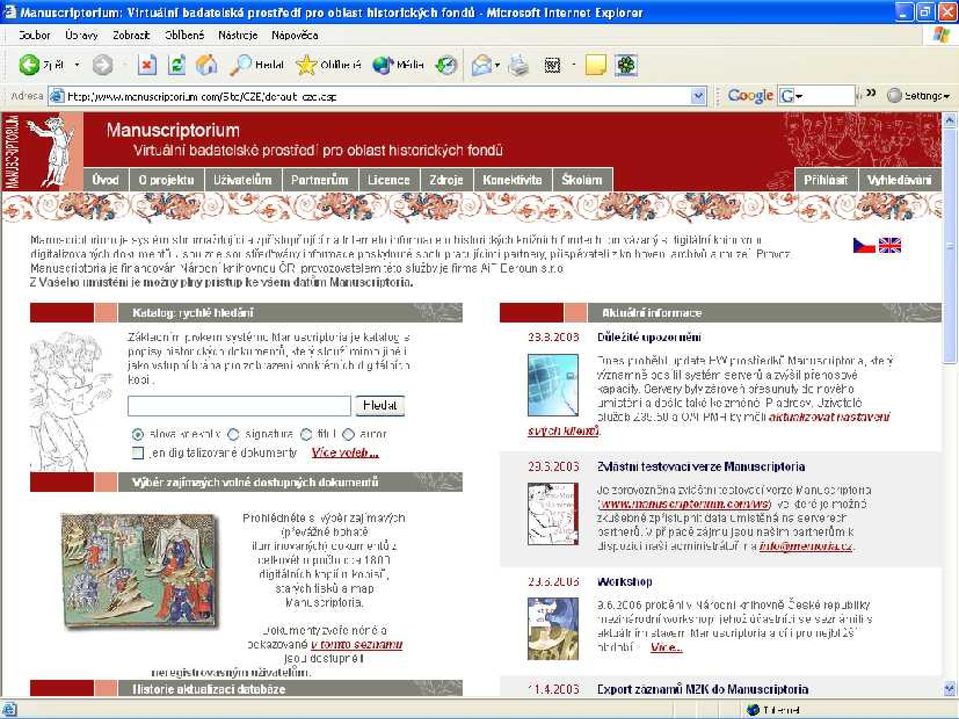The width and height of the screenshot is (959, 719).
Task: Open the O projektu tab
Action: 166,180
